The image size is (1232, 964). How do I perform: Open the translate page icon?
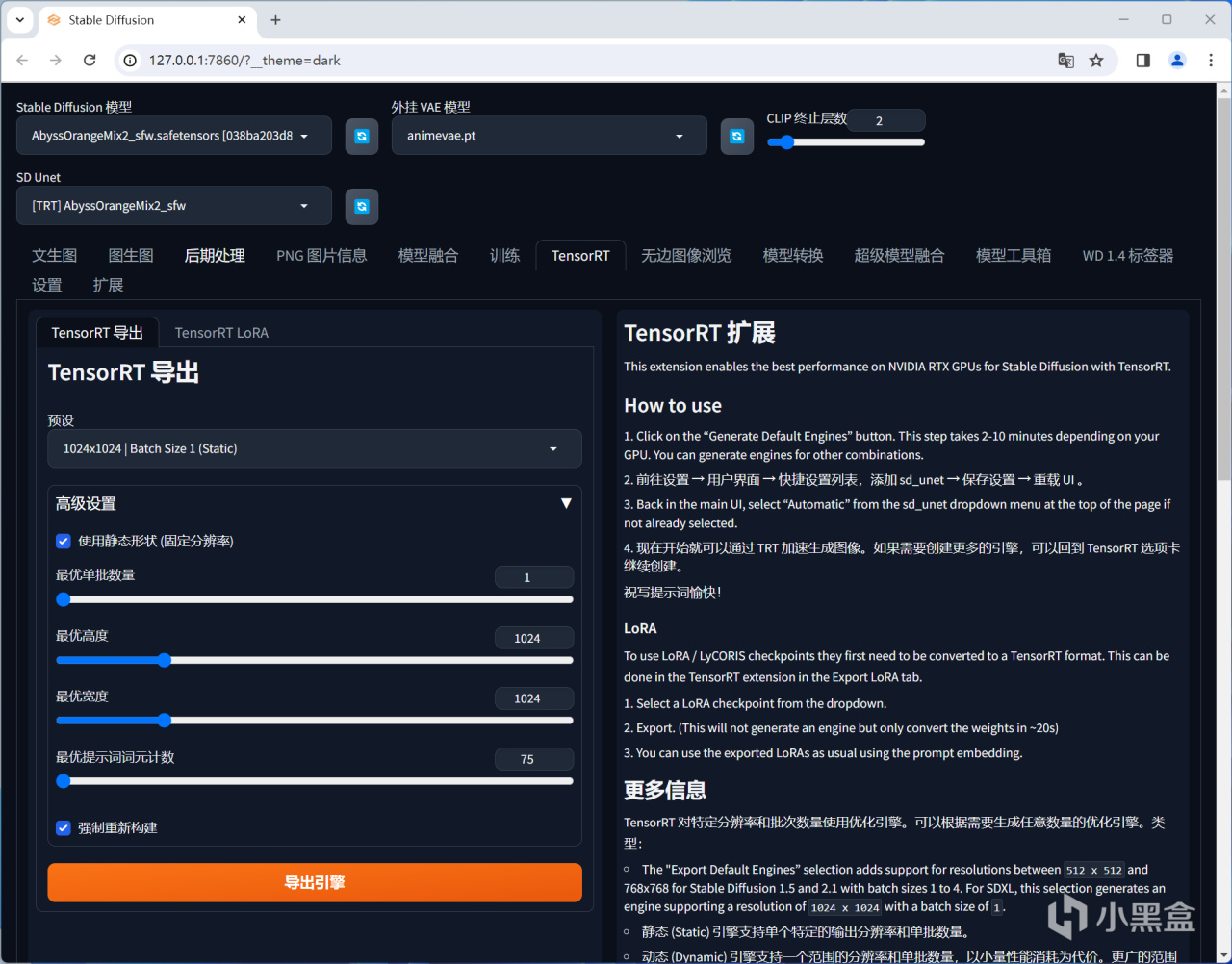point(1065,60)
